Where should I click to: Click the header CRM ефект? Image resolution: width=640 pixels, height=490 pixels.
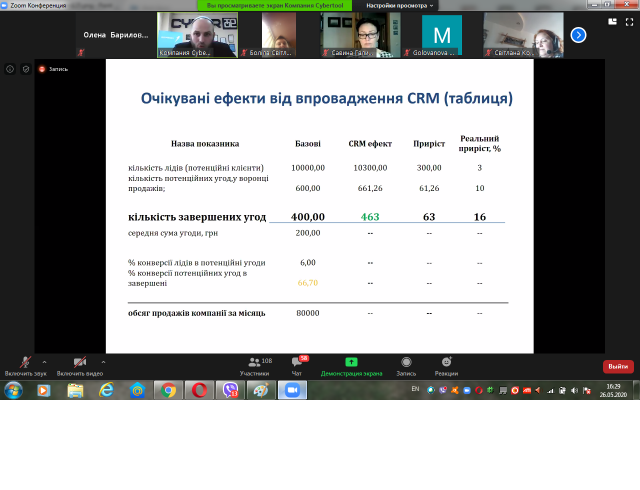(x=370, y=144)
